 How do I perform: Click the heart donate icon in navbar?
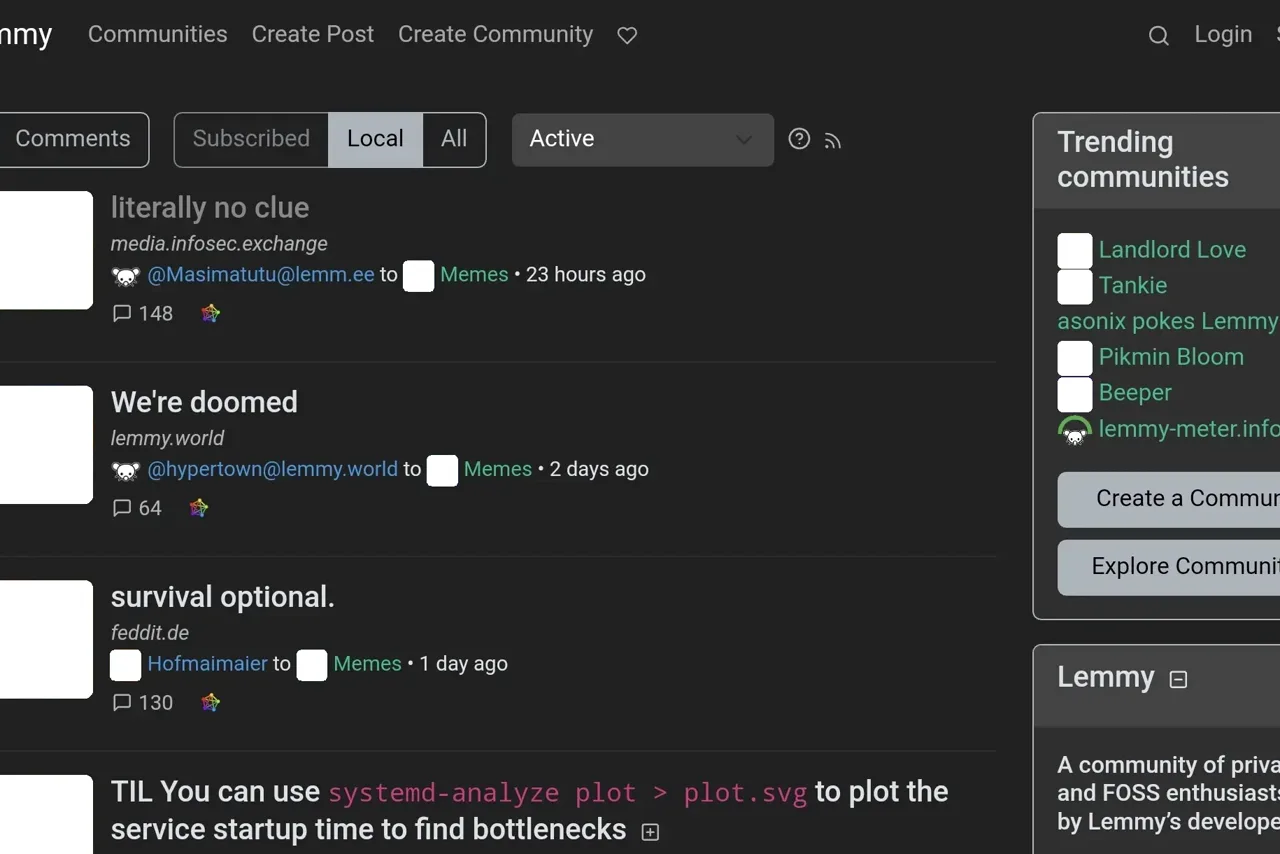click(x=627, y=35)
